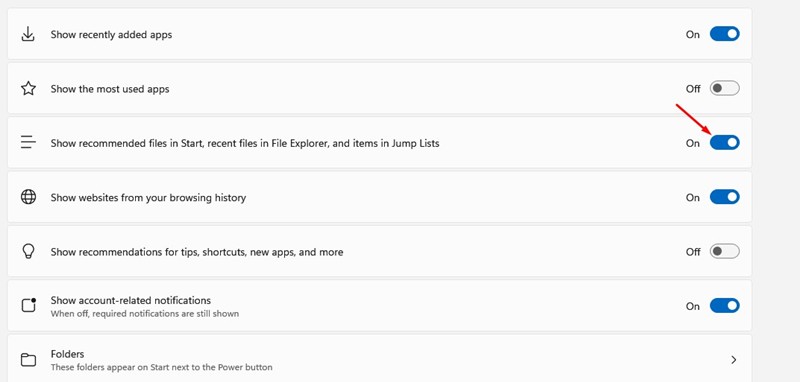
Task: Click the Off status of most used apps
Action: [x=693, y=89]
